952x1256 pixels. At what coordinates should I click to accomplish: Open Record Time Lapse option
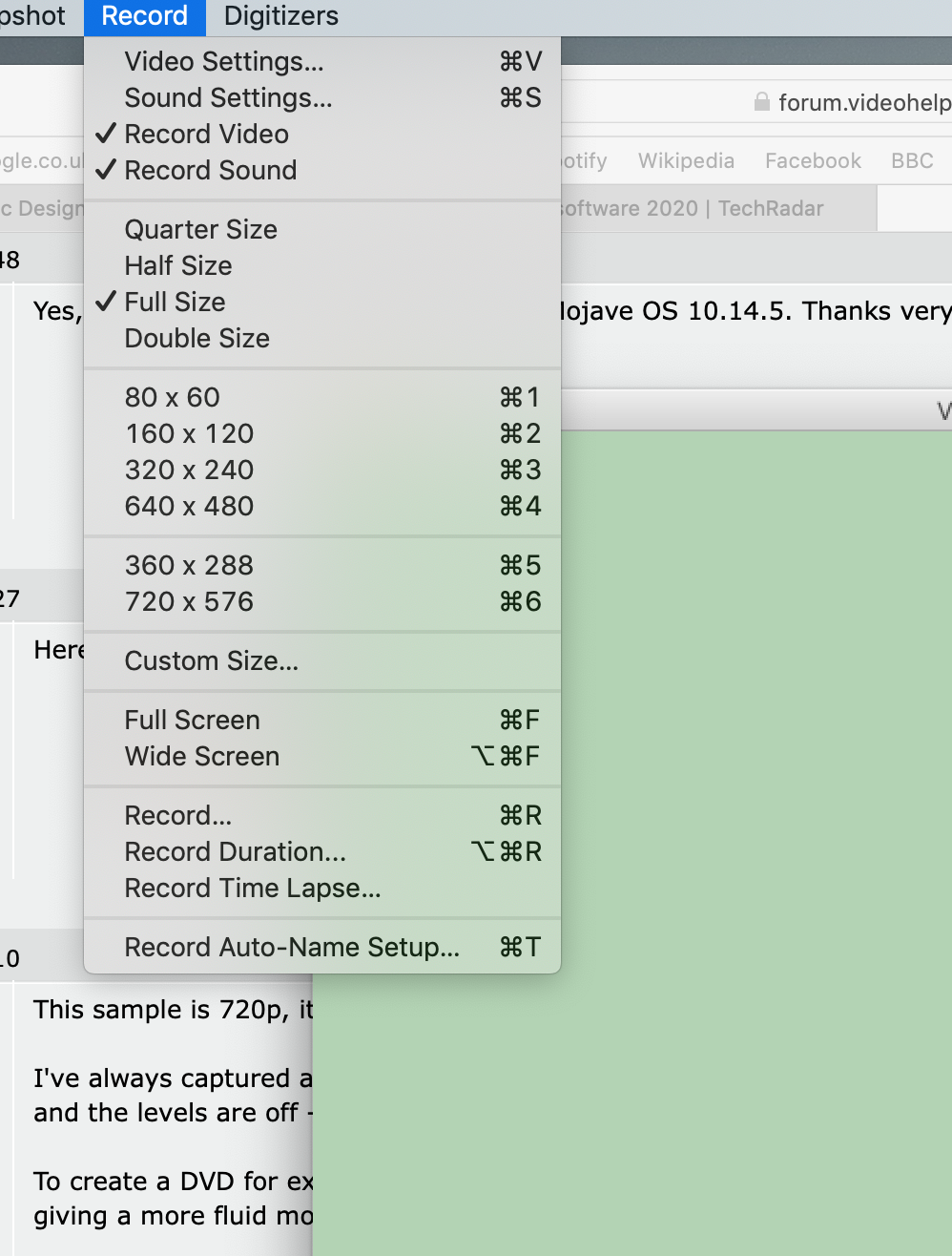(x=252, y=889)
